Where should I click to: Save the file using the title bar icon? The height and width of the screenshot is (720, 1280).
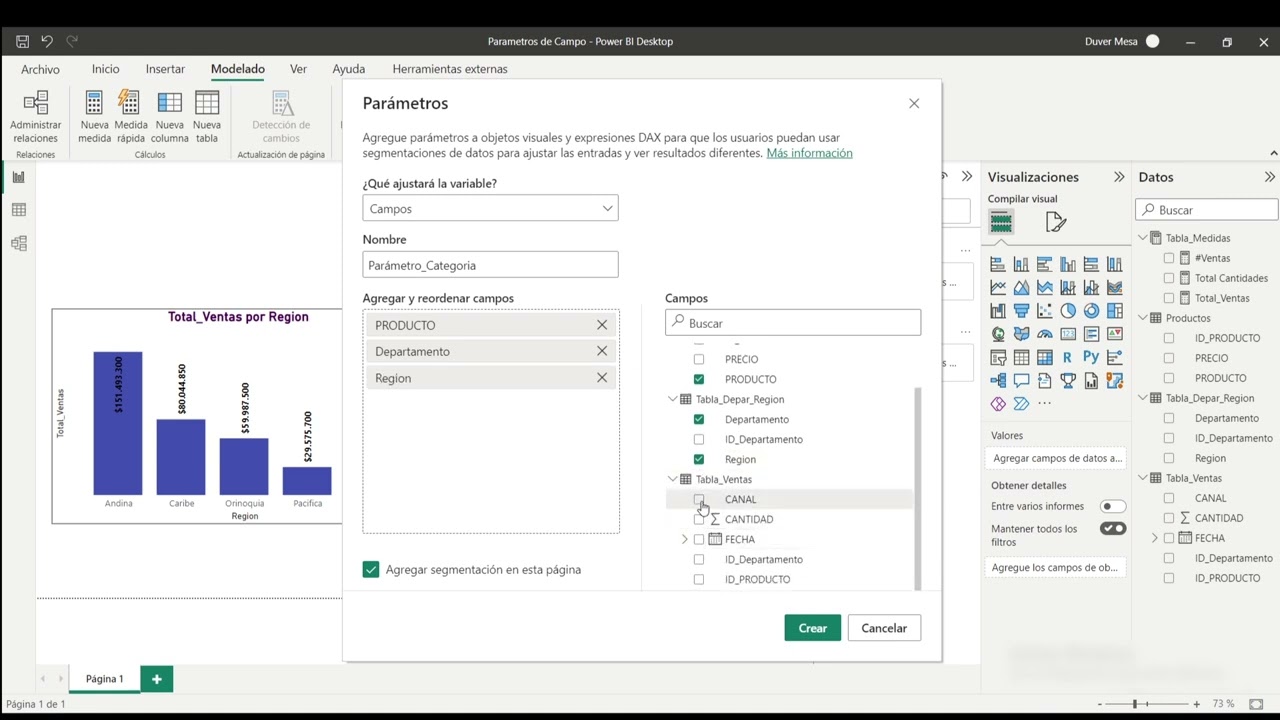tap(22, 41)
